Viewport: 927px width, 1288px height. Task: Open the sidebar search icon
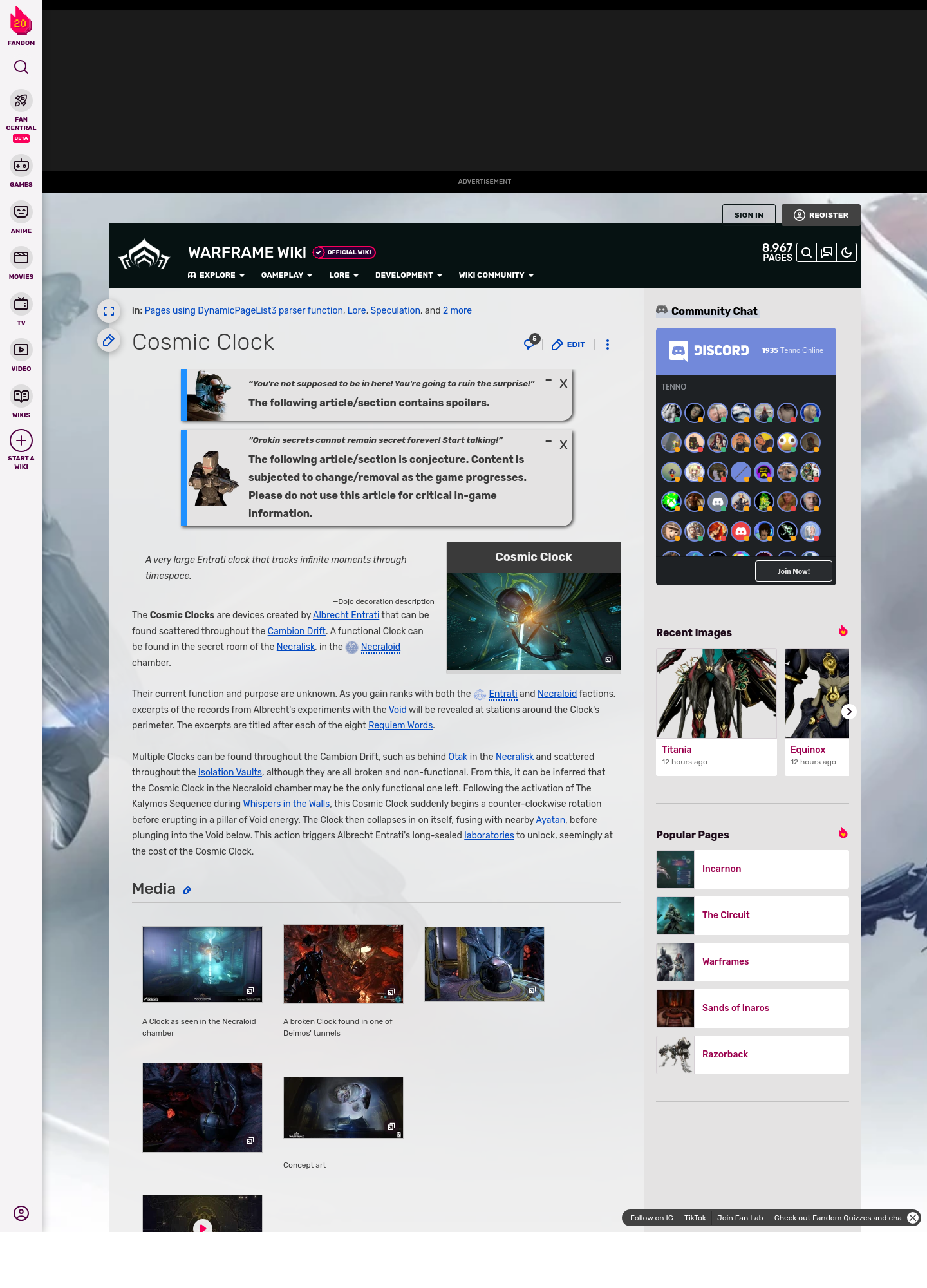pyautogui.click(x=21, y=67)
